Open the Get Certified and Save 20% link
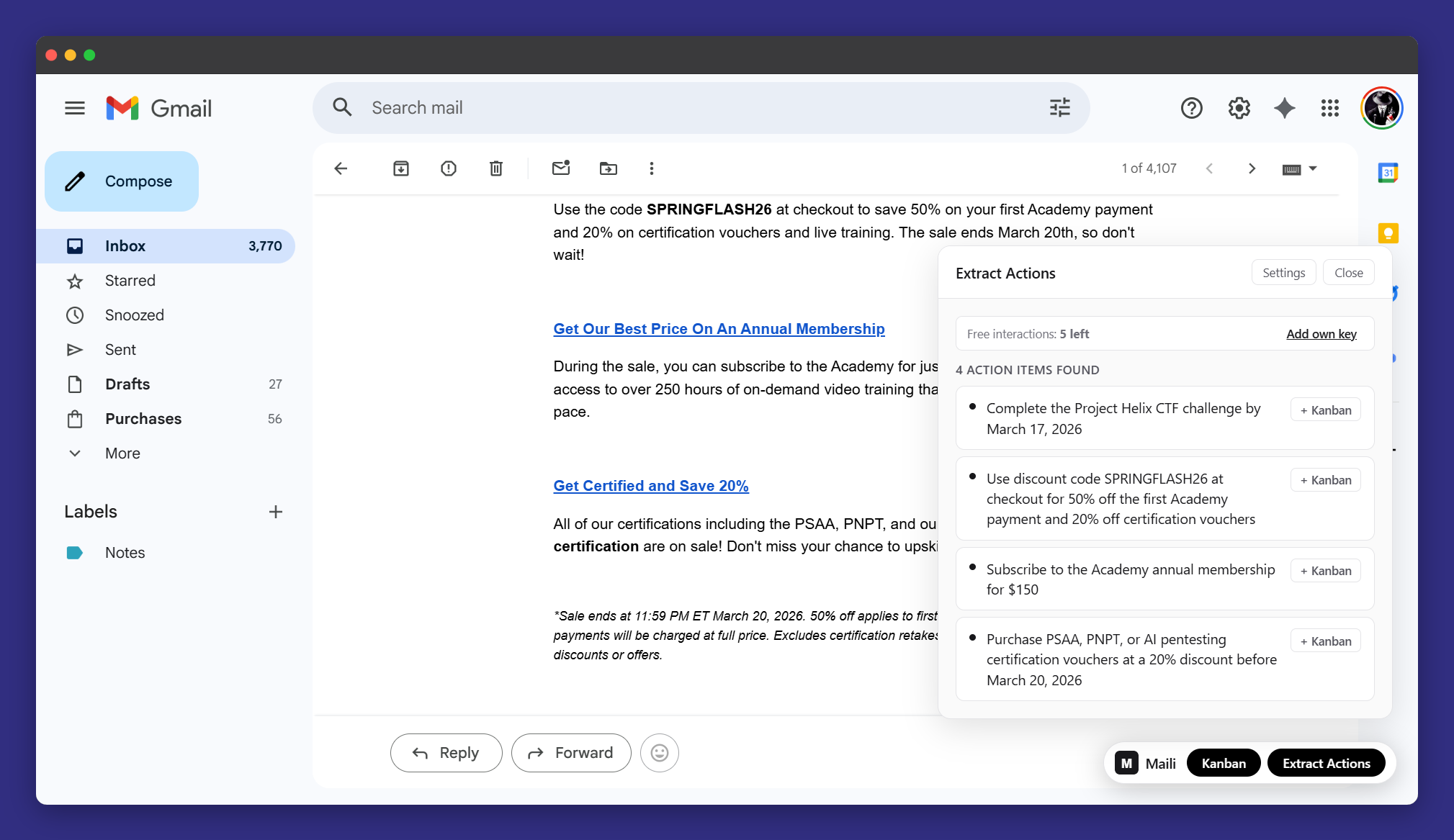 tap(651, 486)
